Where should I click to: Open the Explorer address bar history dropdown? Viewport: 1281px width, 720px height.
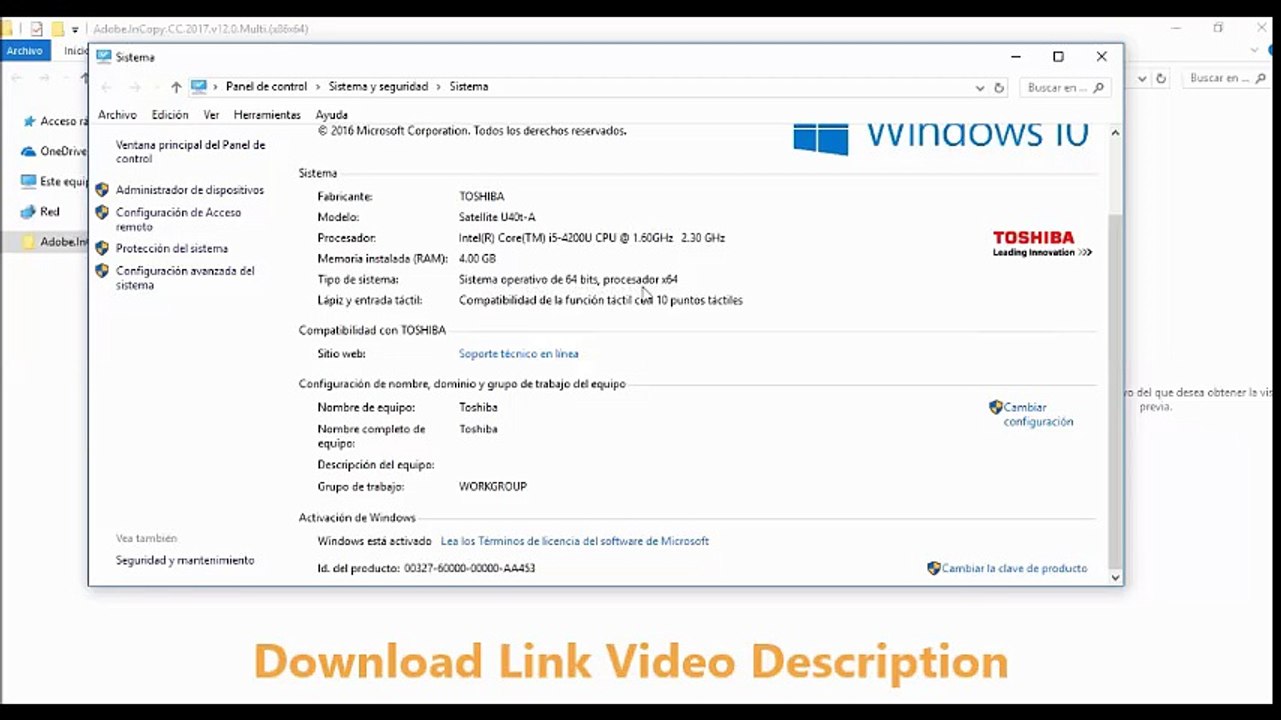pos(1143,78)
